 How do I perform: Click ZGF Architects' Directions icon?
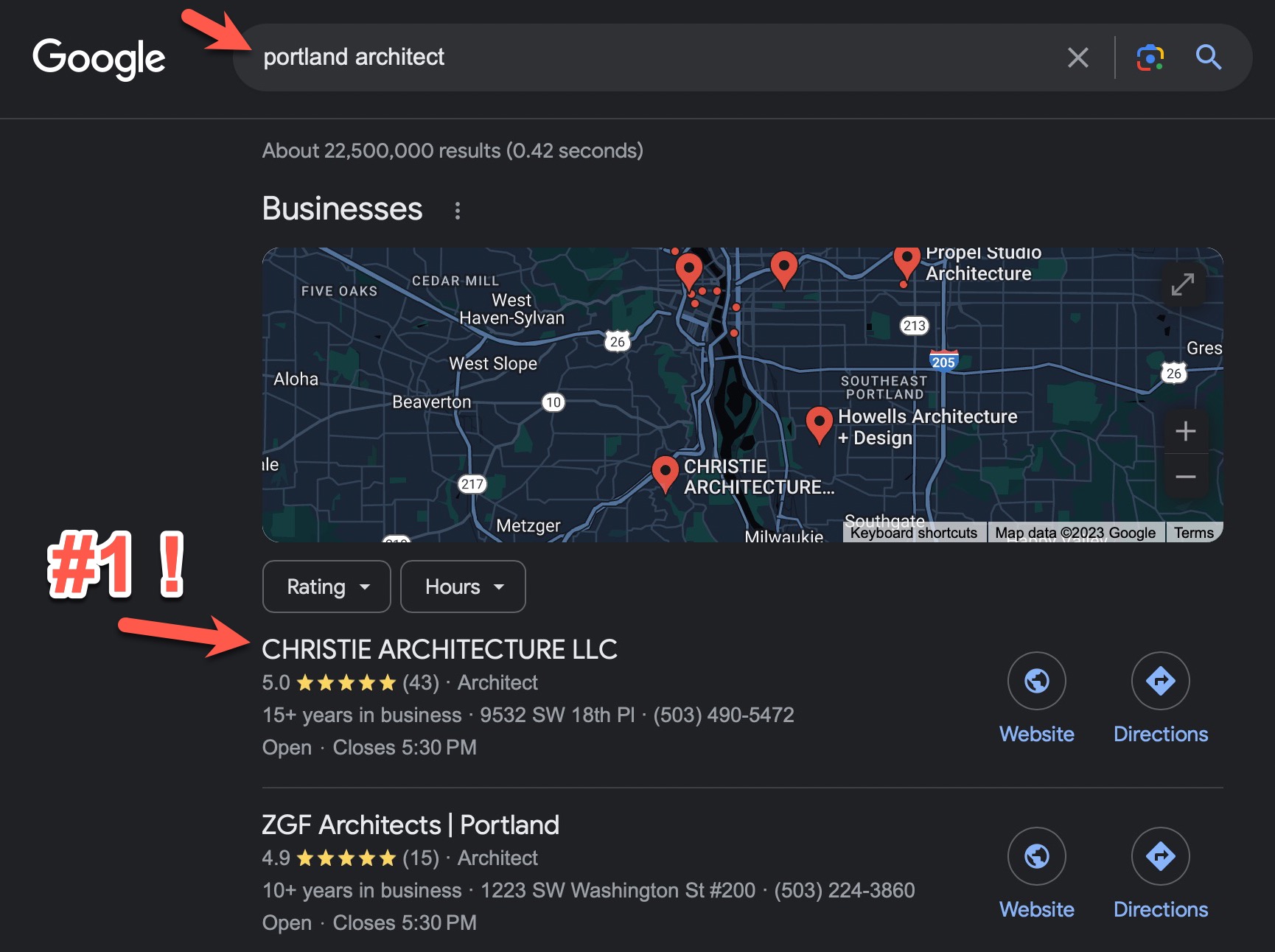point(1160,856)
